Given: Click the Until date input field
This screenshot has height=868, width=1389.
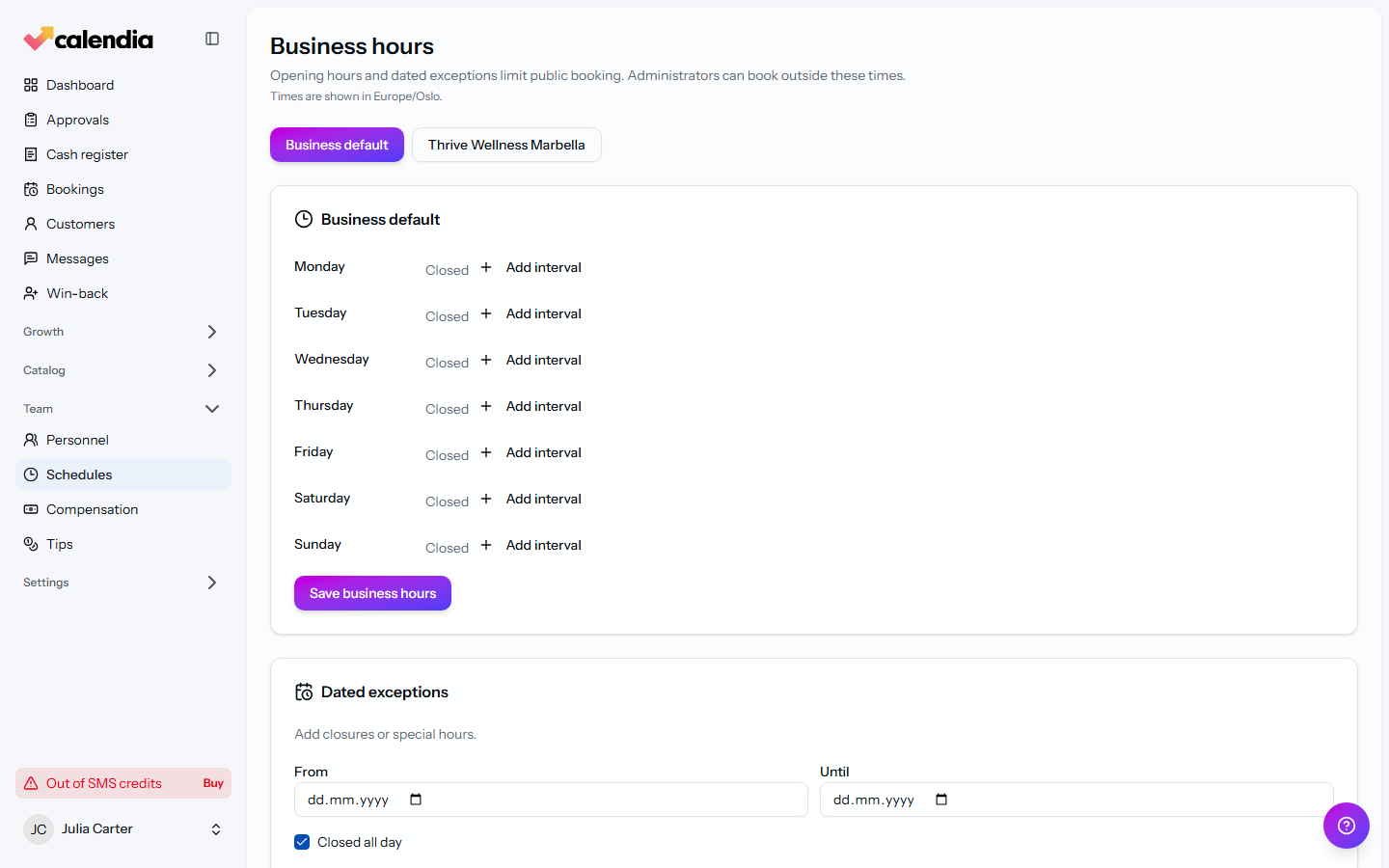Looking at the screenshot, I should (x=1076, y=800).
